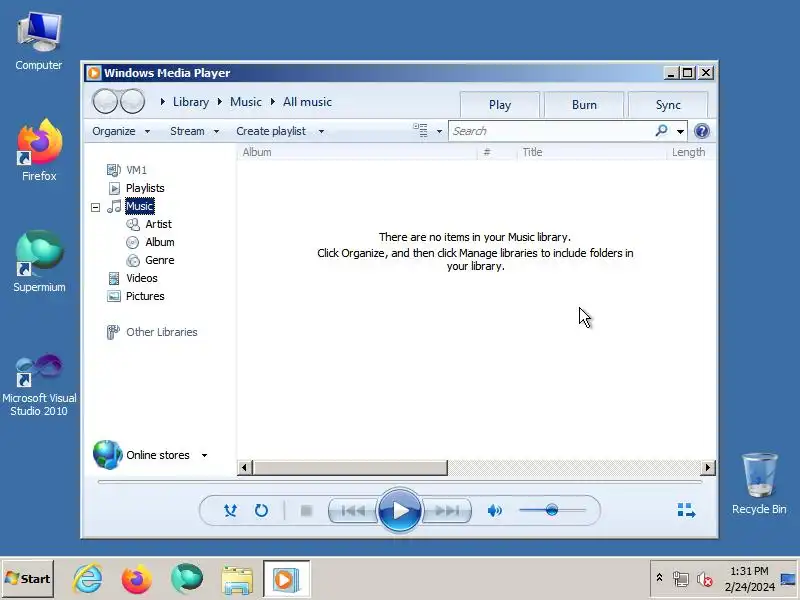Select Microsoft Visual Studio 2010 desktop shortcut
This screenshot has height=600, width=800.
point(39,385)
